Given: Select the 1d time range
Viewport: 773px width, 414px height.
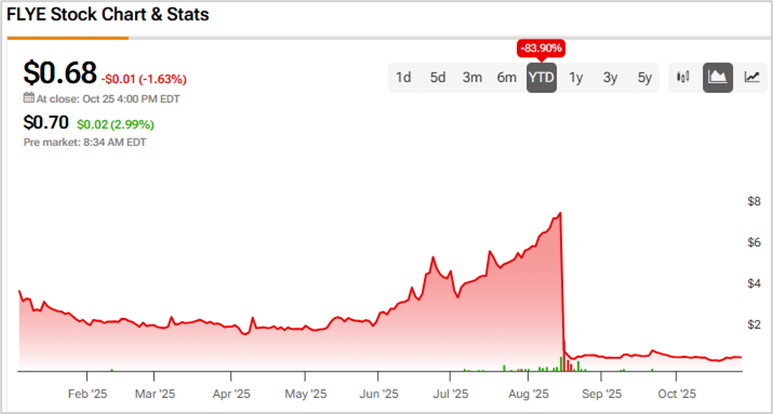Looking at the screenshot, I should (x=404, y=77).
